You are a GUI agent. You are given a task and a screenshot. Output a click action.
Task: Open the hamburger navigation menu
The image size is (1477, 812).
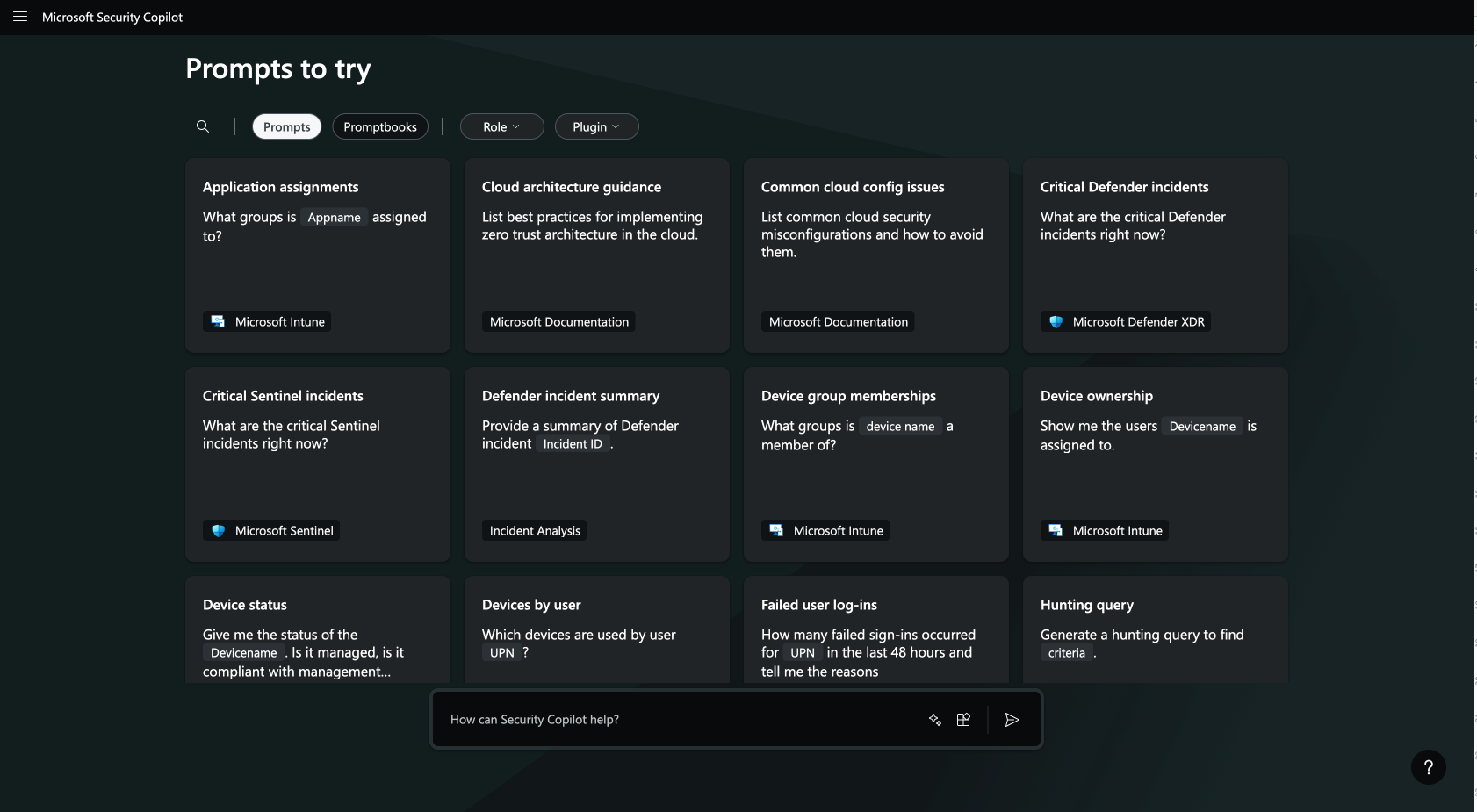pyautogui.click(x=20, y=17)
